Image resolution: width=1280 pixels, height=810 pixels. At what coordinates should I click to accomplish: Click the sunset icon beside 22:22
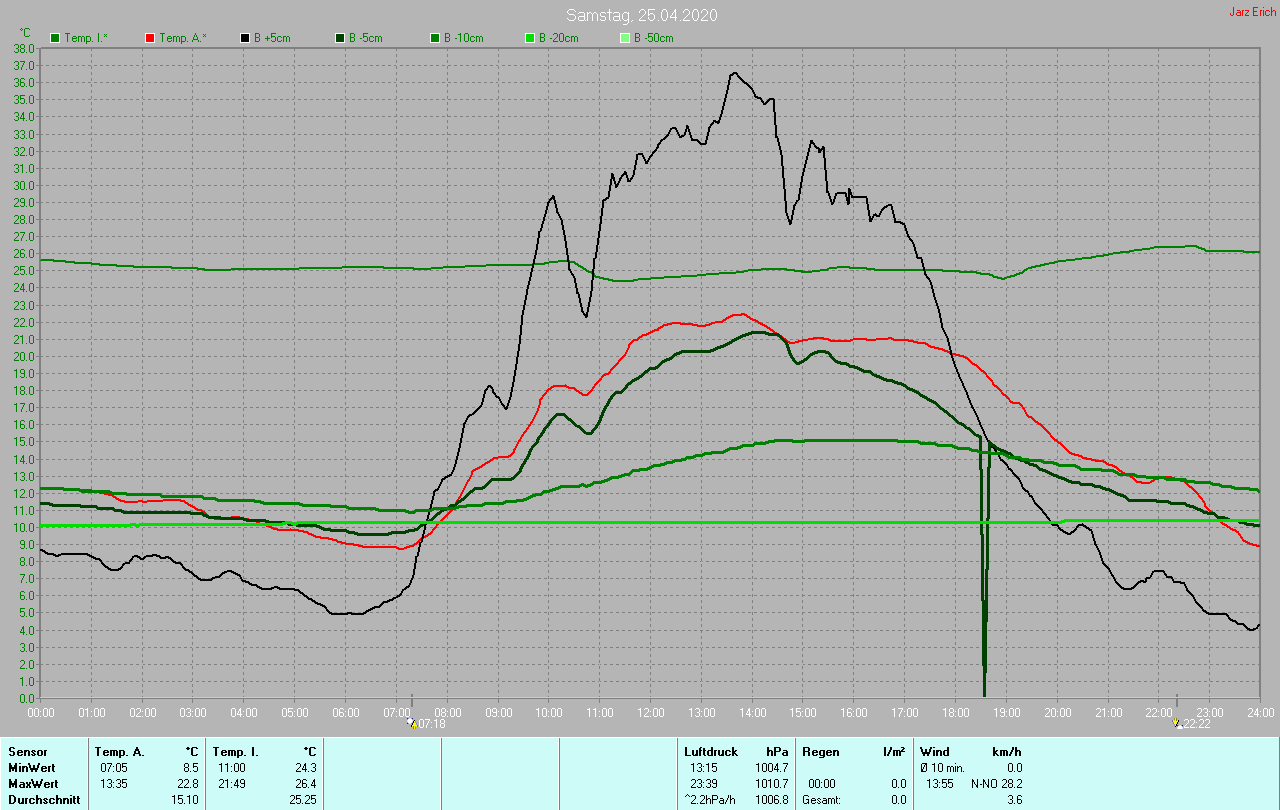click(1177, 723)
